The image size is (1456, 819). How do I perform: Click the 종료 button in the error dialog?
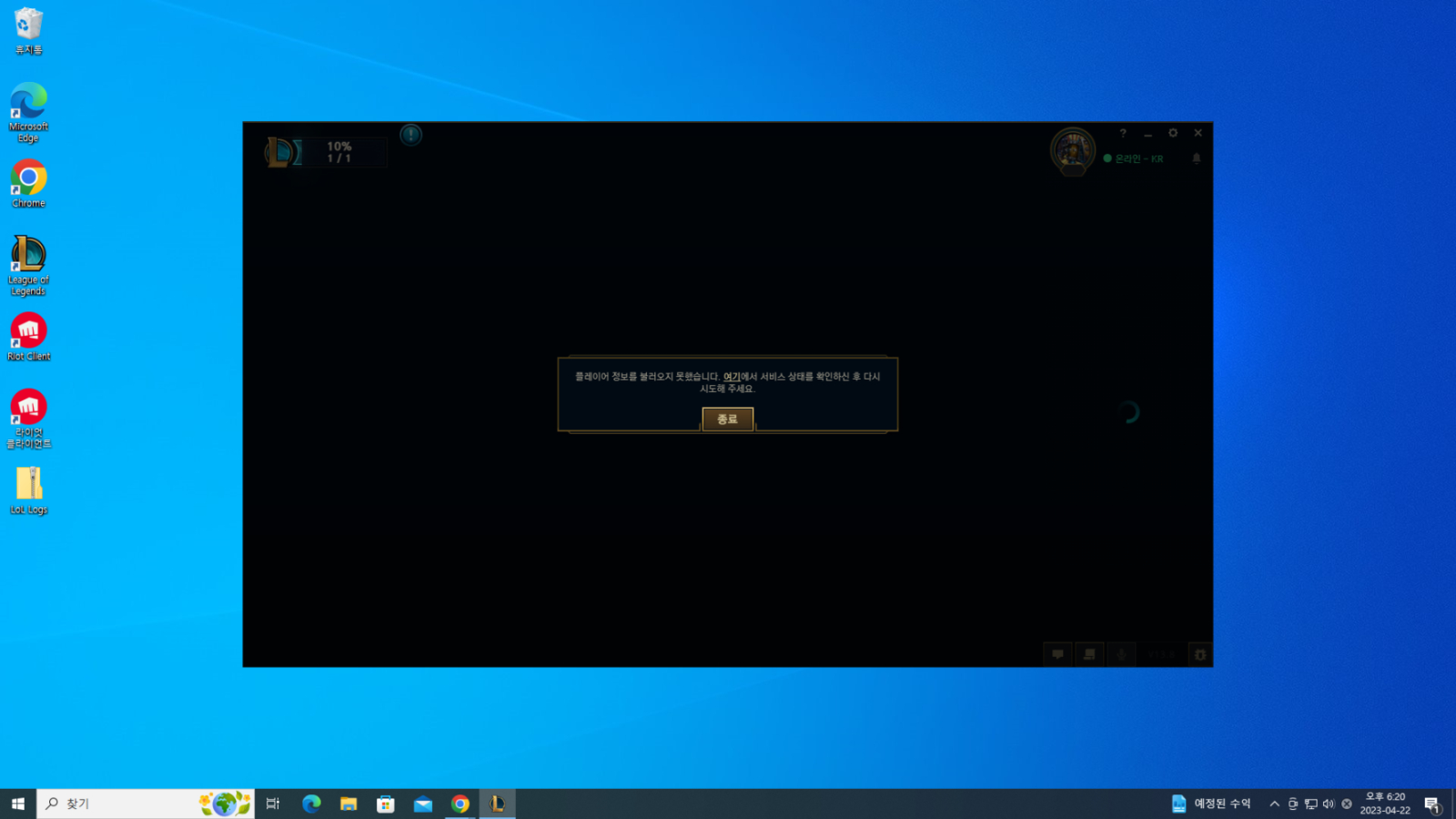coord(727,419)
